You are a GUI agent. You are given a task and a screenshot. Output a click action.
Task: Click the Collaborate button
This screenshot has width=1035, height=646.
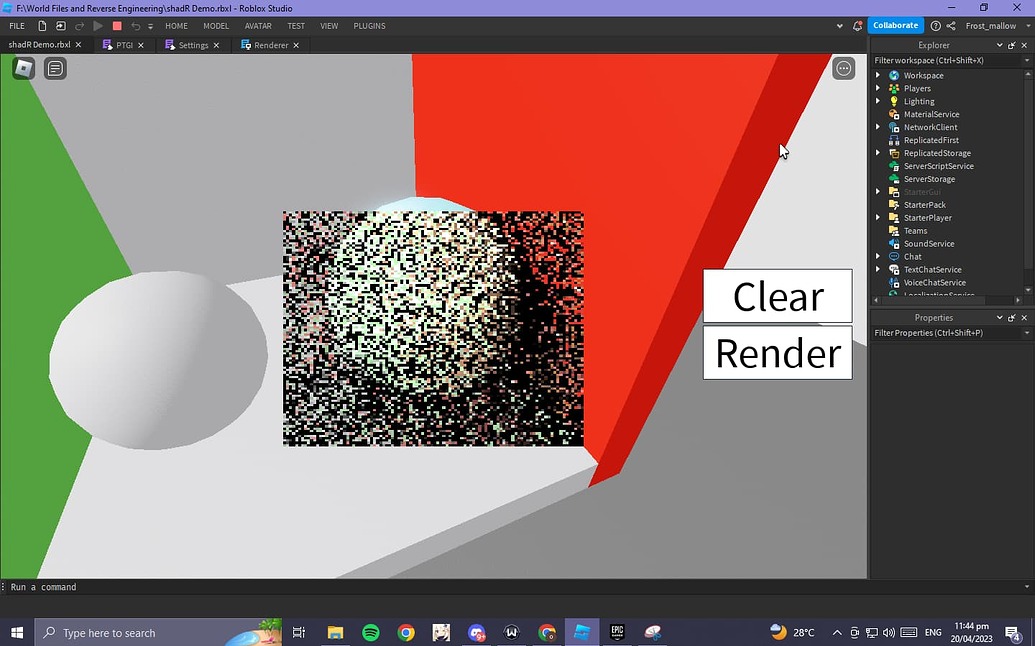pyautogui.click(x=894, y=24)
